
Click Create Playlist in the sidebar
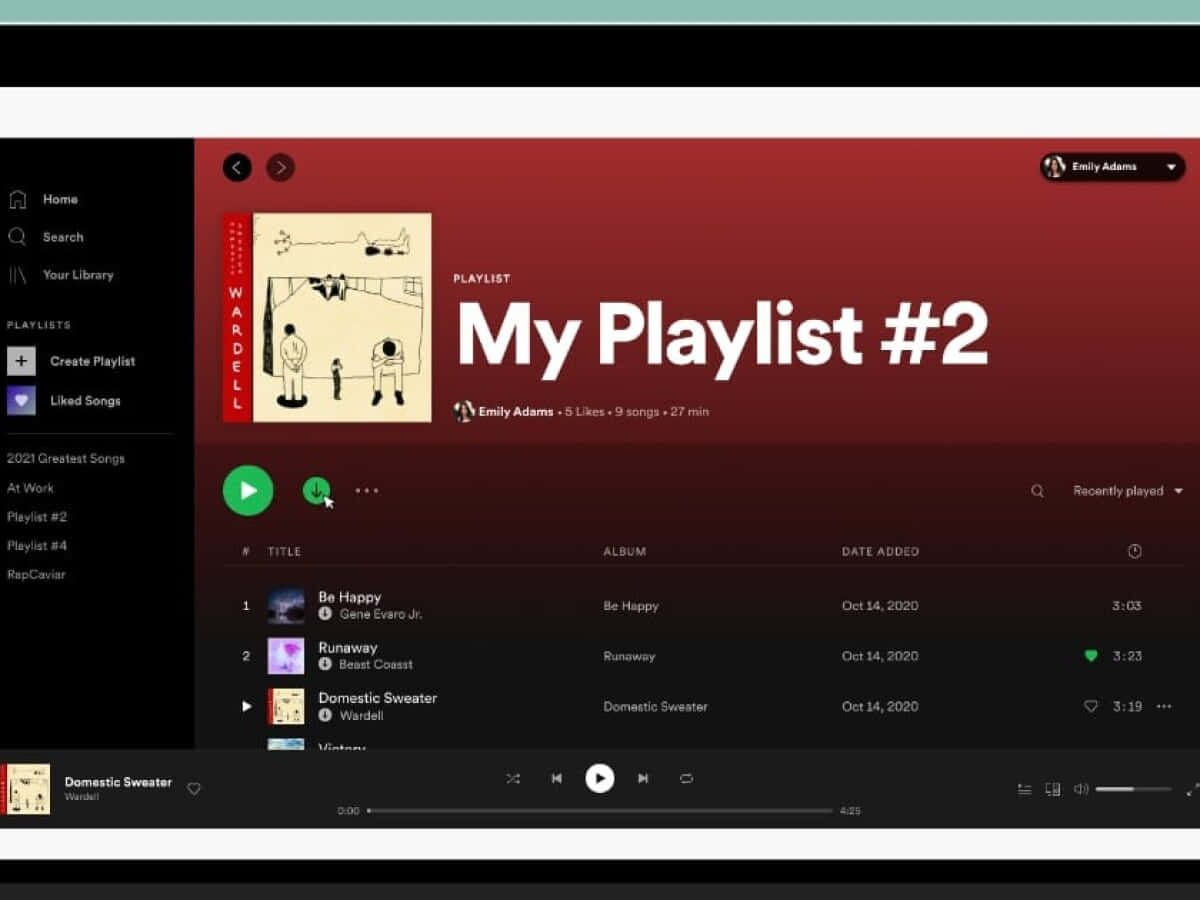pyautogui.click(x=71, y=361)
